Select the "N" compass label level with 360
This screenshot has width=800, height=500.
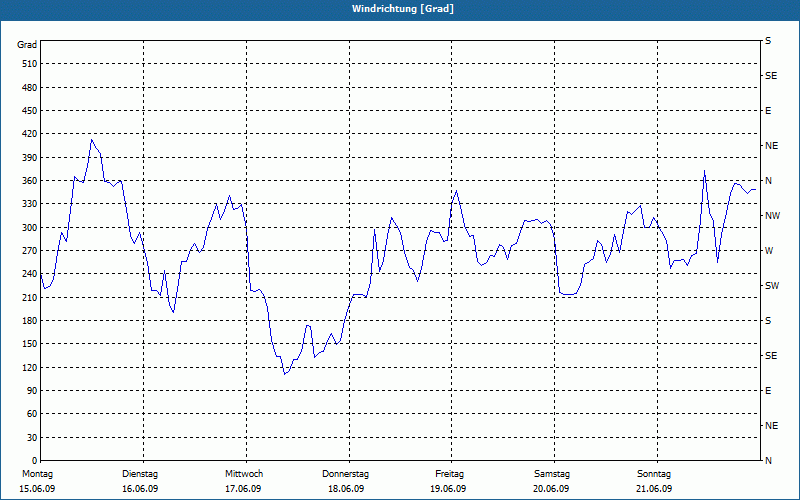768,181
